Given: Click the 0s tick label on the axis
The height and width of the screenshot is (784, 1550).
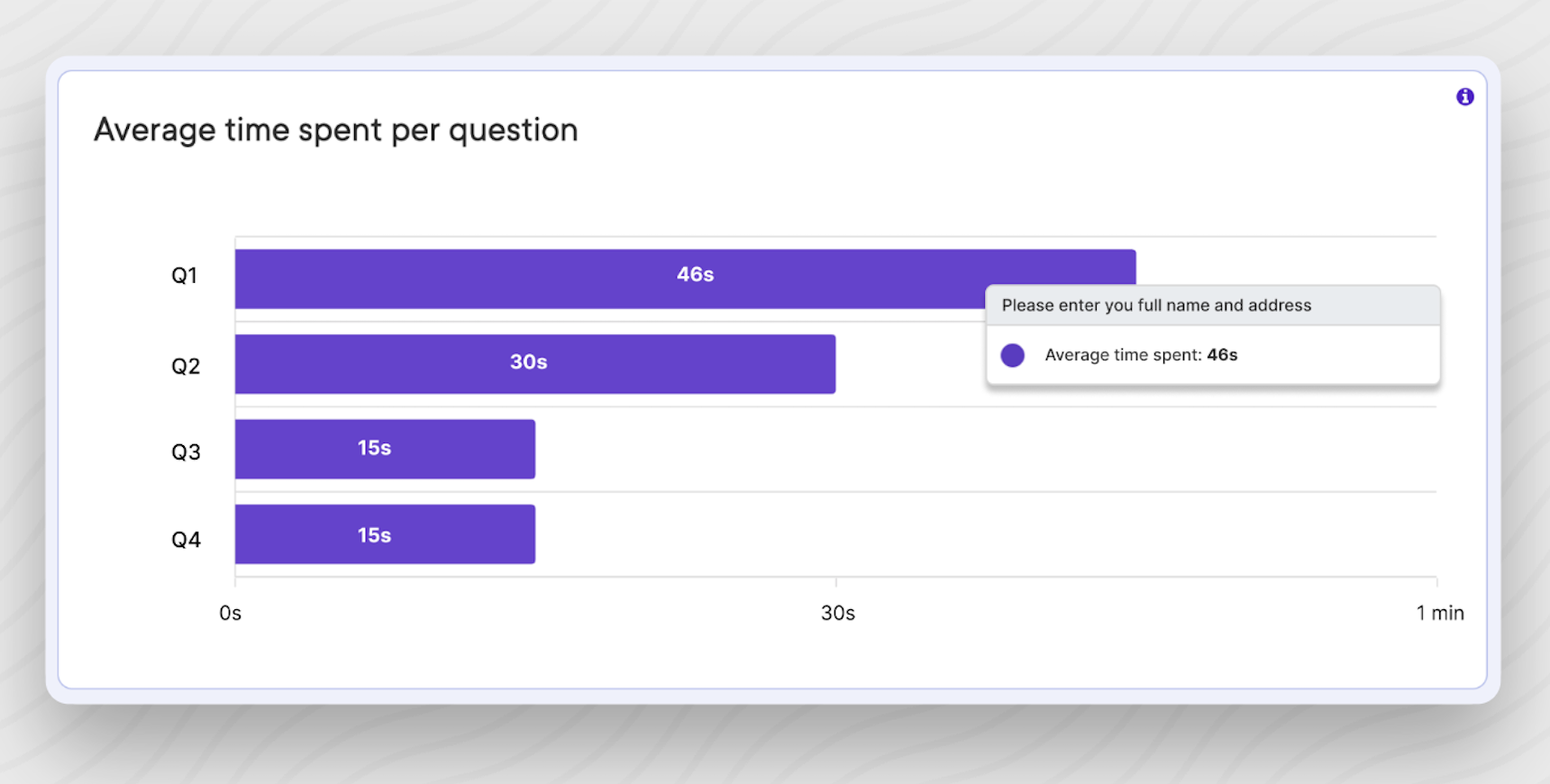Looking at the screenshot, I should (x=231, y=614).
